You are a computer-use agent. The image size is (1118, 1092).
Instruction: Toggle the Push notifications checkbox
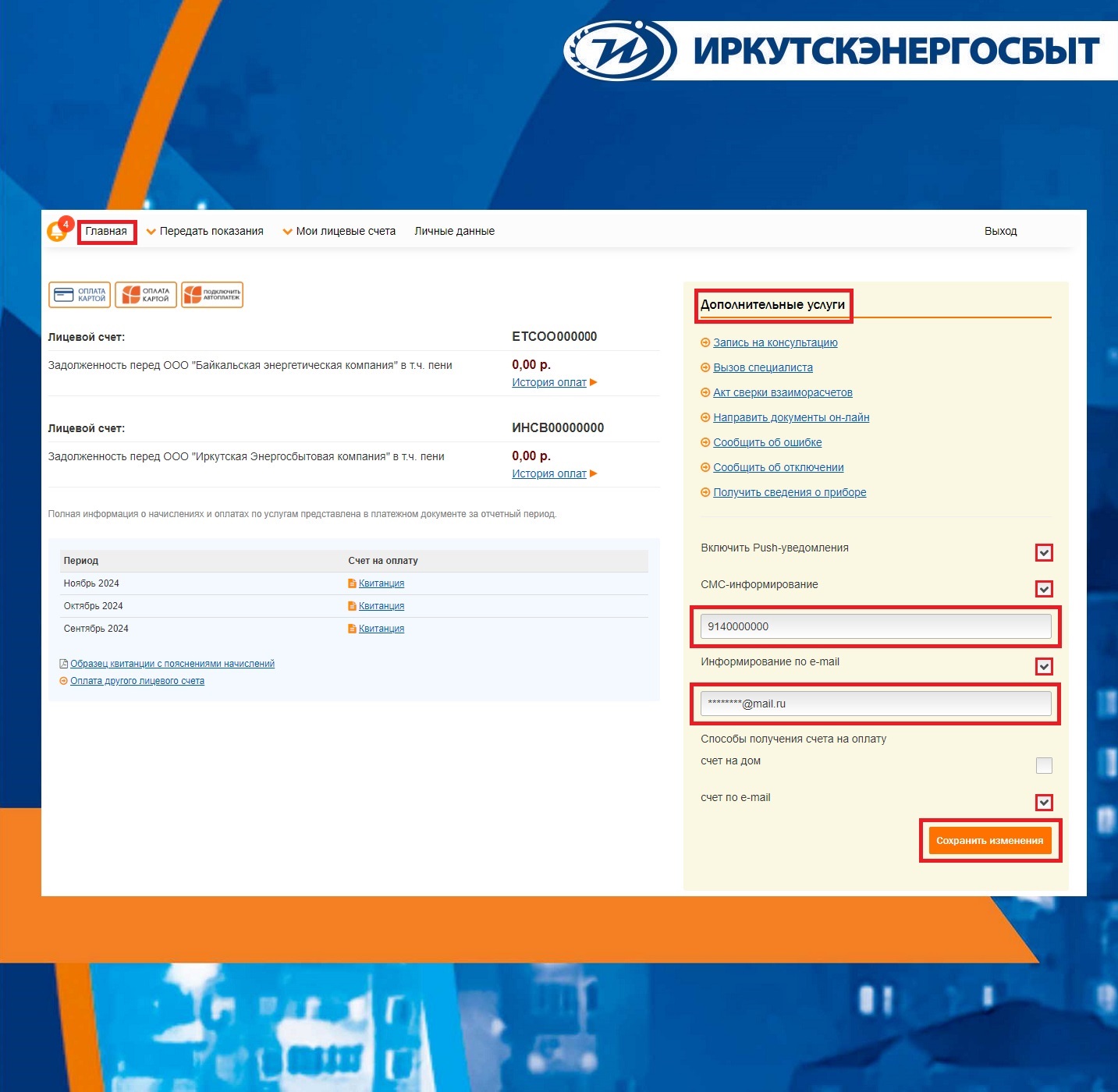(1044, 553)
